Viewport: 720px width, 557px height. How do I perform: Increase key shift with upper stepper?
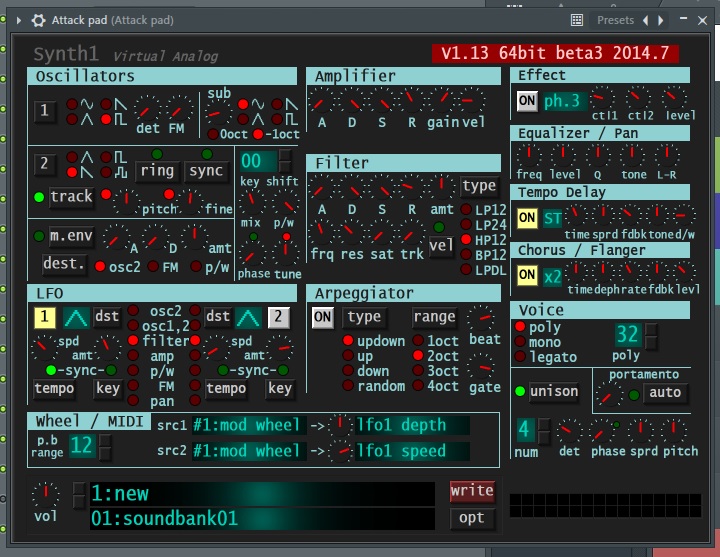pos(285,155)
